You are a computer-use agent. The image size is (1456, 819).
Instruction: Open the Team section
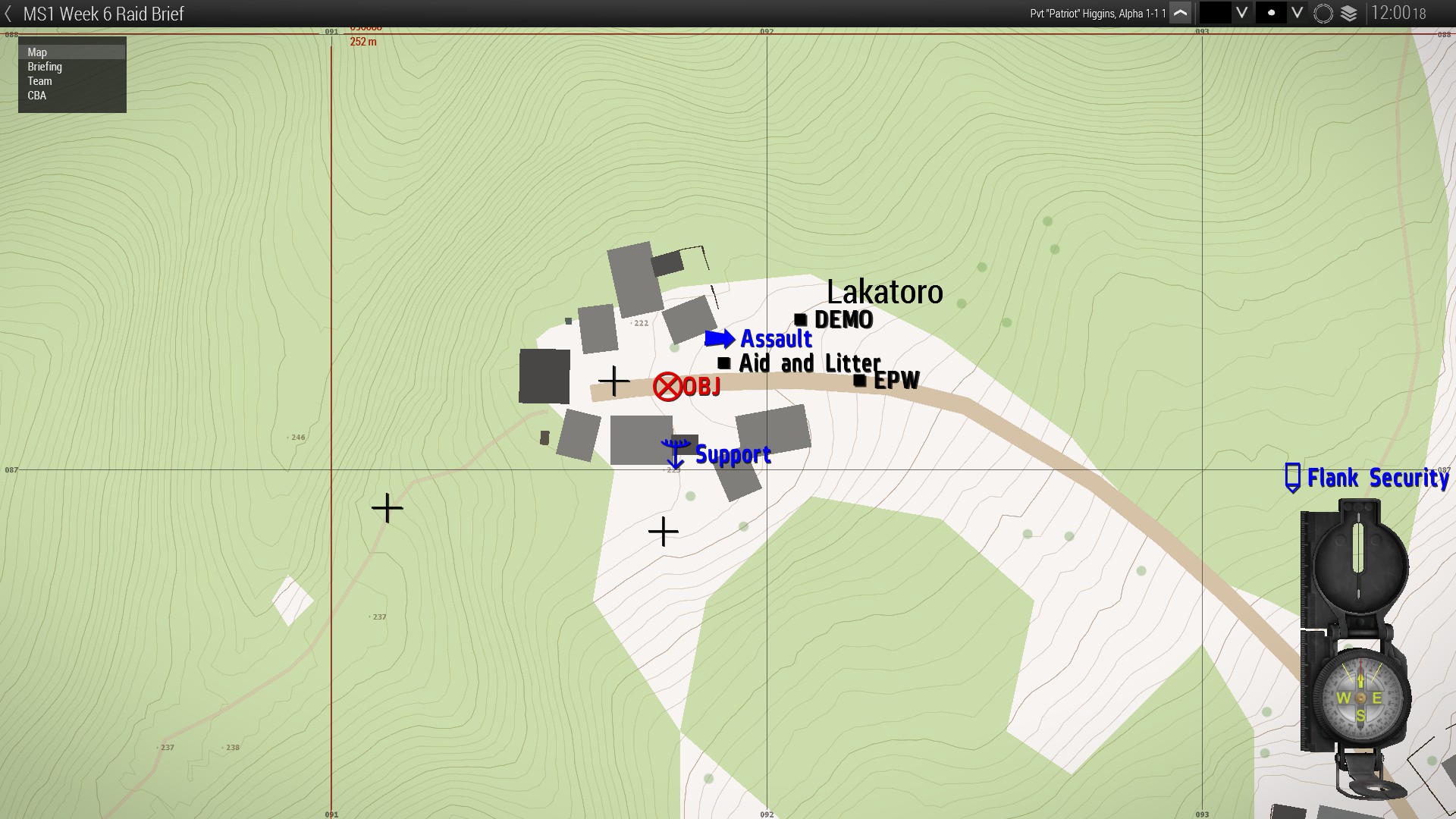coord(39,81)
